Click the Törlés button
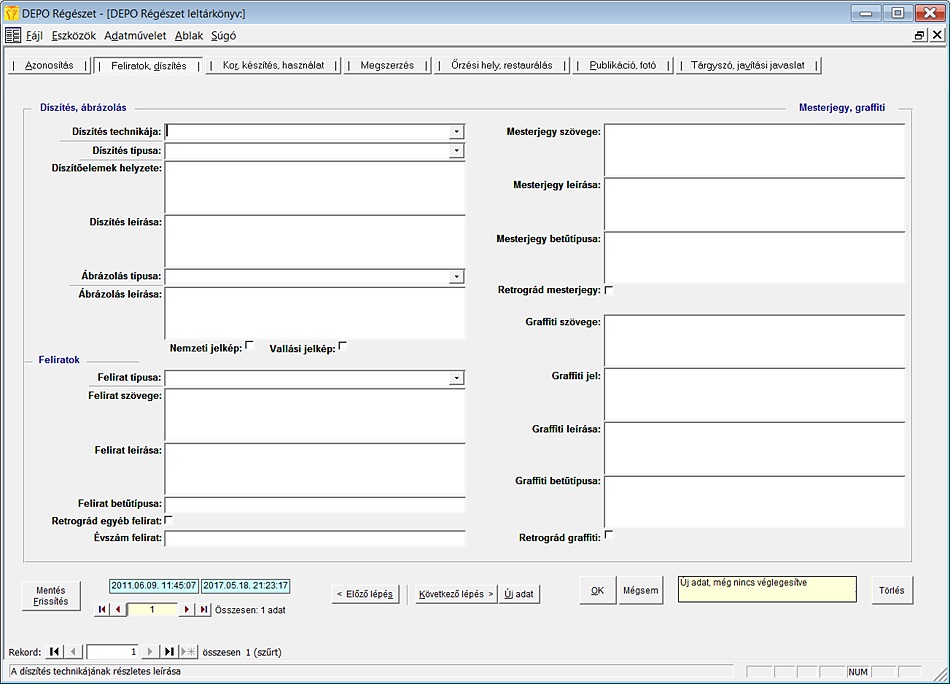 point(891,590)
